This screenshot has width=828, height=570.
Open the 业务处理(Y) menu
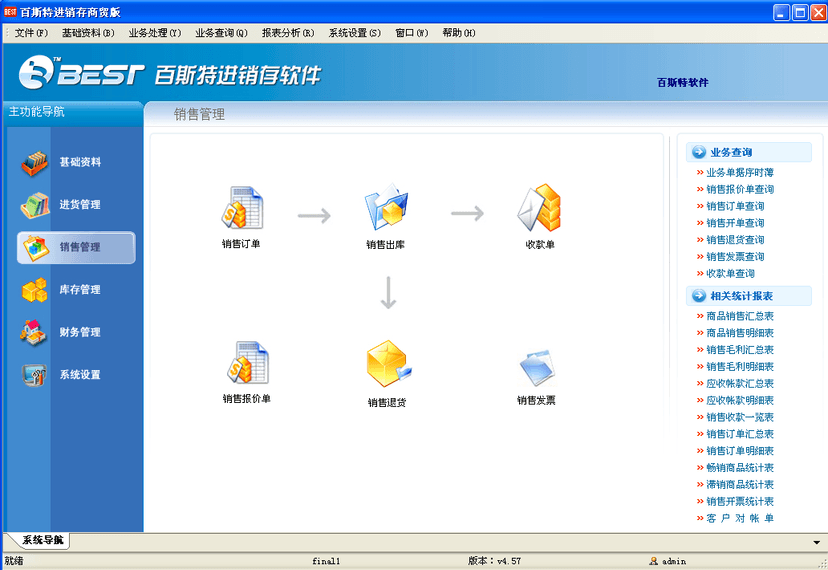click(155, 33)
